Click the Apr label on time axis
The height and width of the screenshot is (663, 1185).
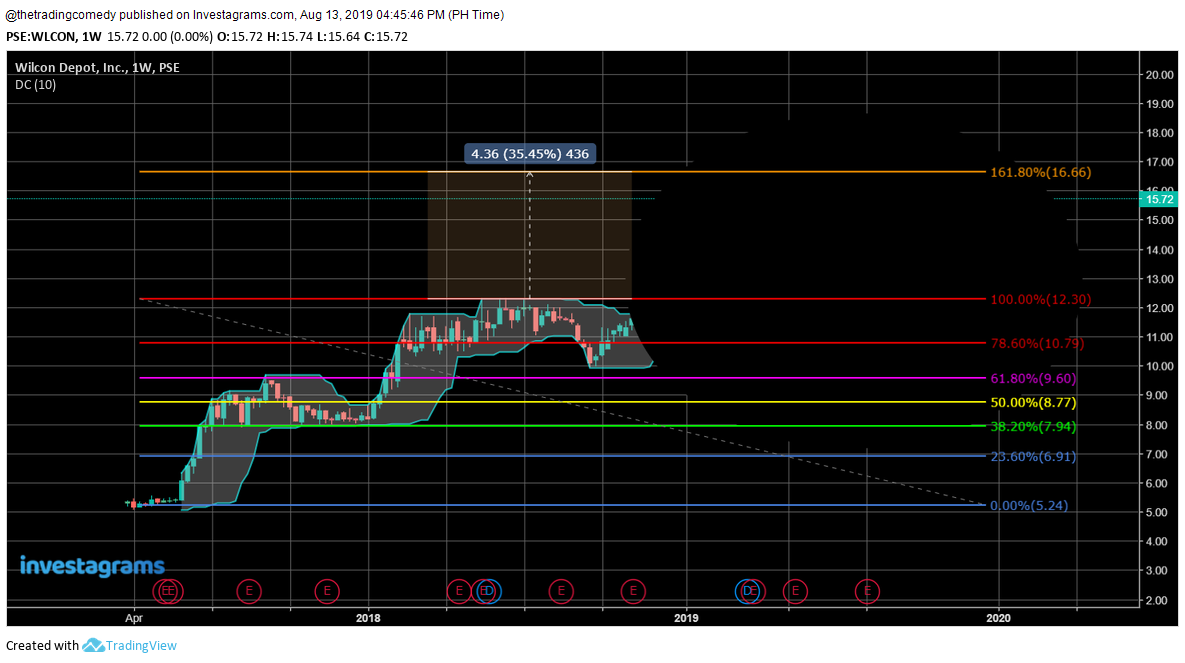(x=134, y=618)
